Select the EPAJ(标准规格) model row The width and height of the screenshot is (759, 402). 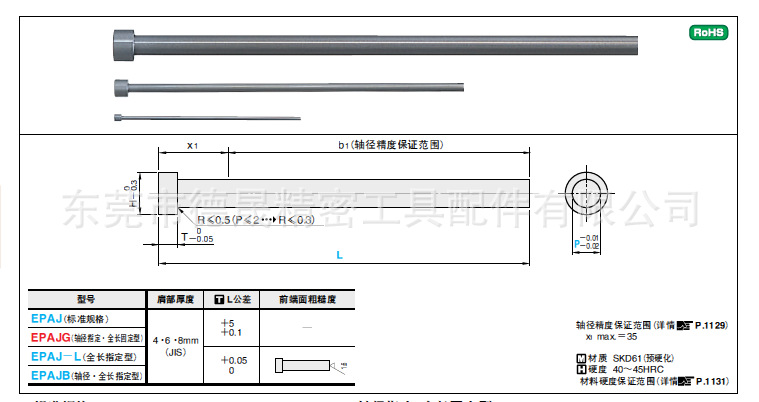click(x=86, y=319)
